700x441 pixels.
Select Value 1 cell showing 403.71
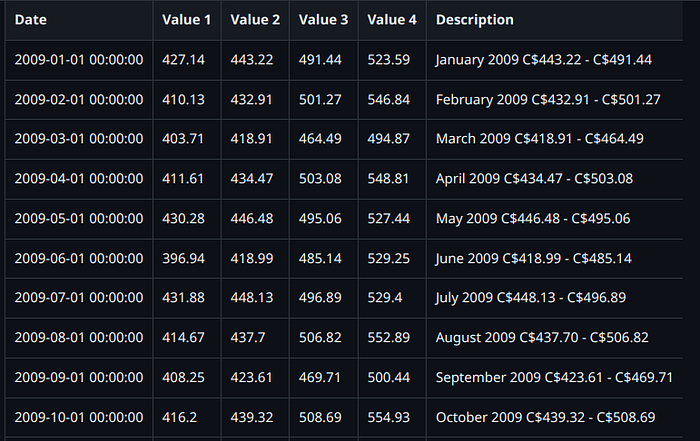tap(183, 139)
